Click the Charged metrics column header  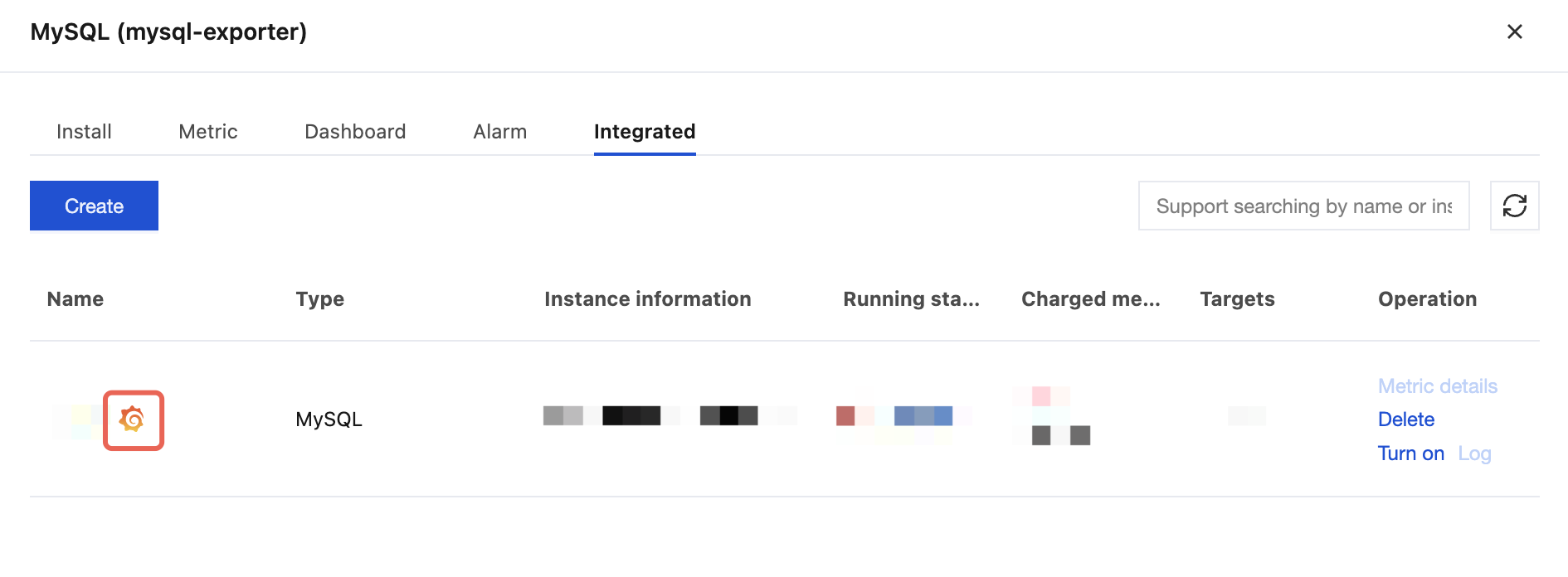click(x=1090, y=299)
